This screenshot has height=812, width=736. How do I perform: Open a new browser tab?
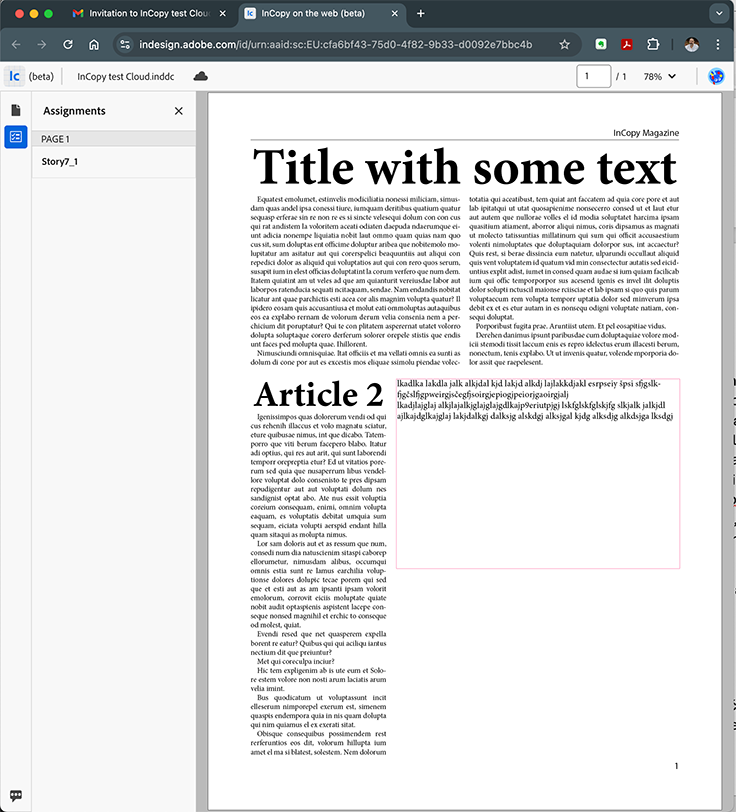tap(421, 13)
